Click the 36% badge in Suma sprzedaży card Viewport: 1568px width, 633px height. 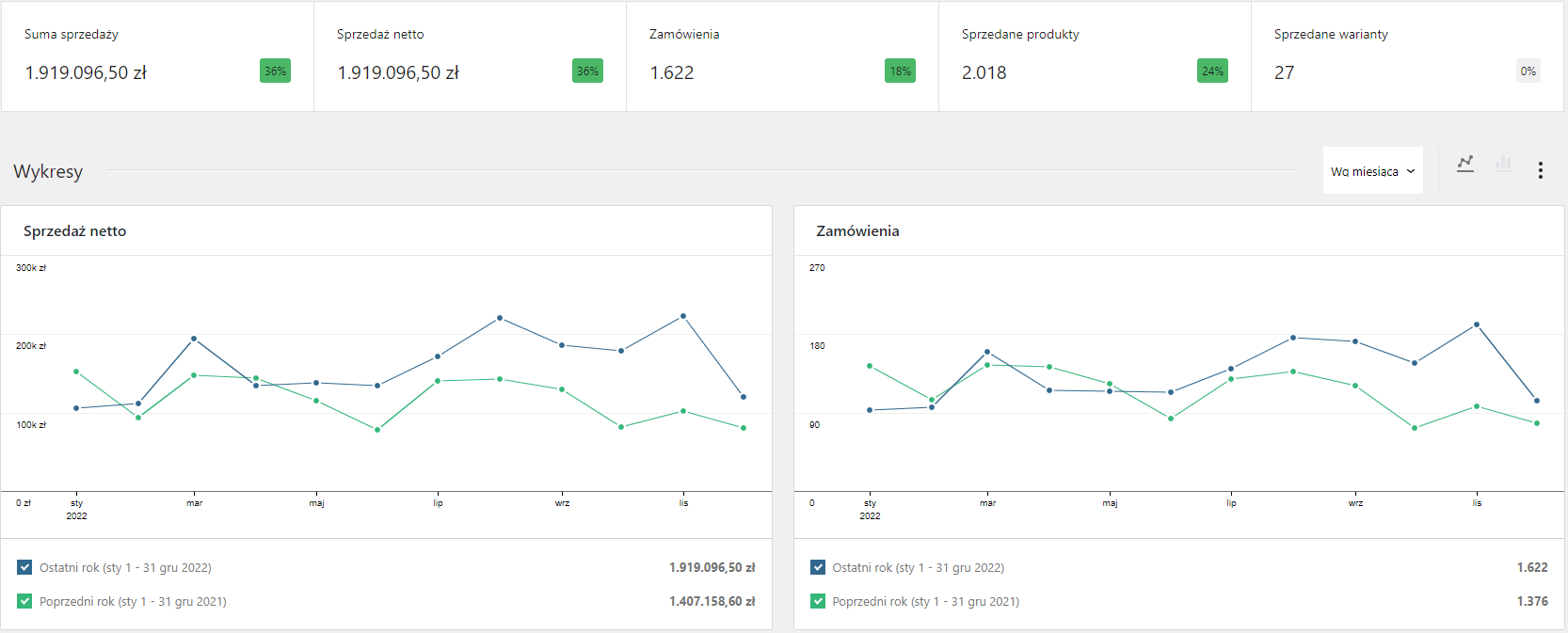[x=275, y=71]
